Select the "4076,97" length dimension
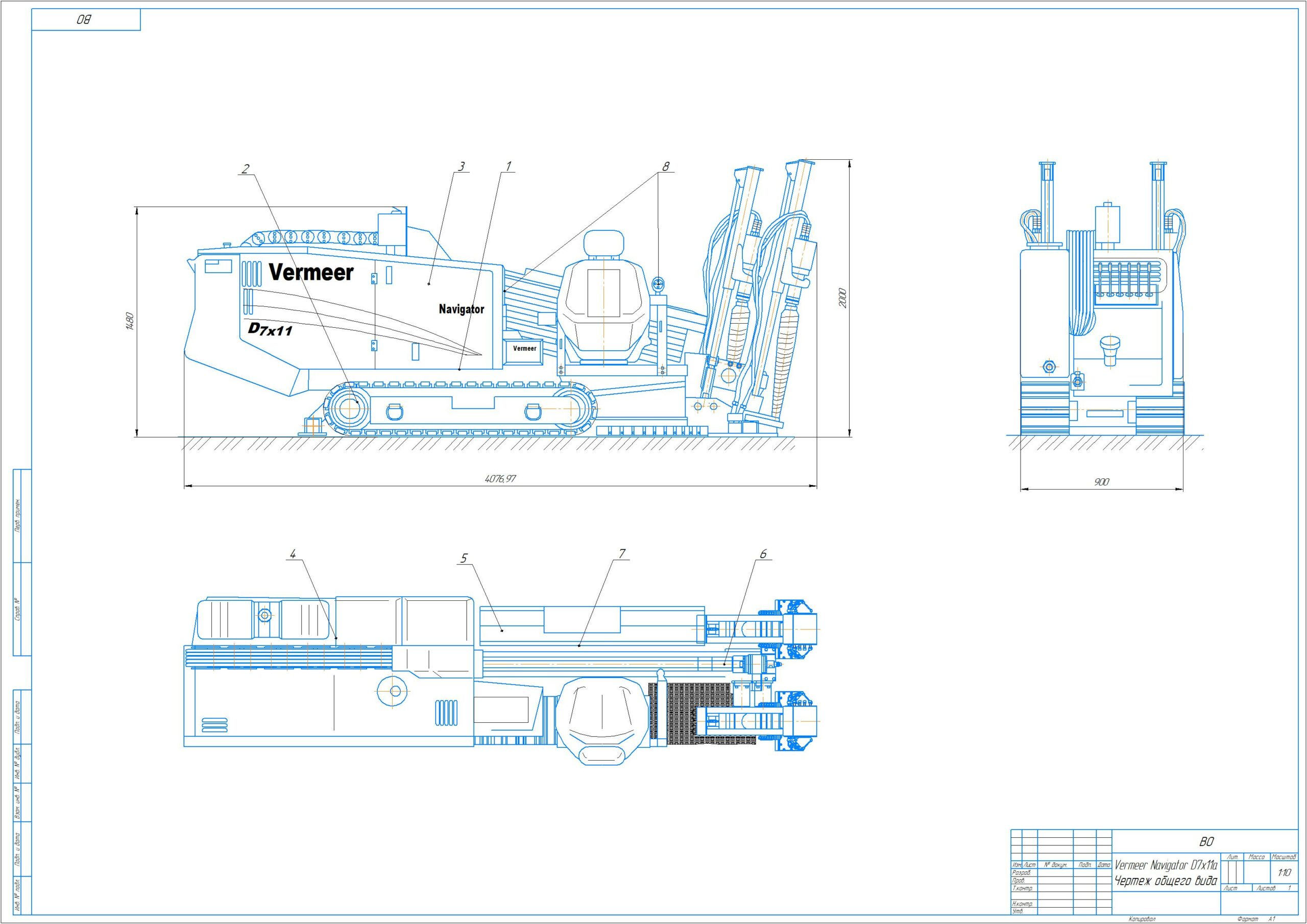This screenshot has height=924, width=1307. tap(500, 479)
